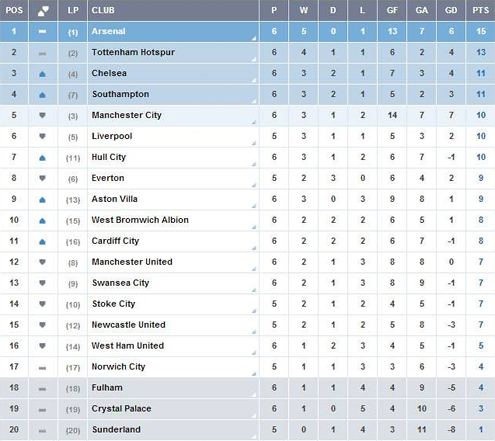Image resolution: width=495 pixels, height=441 pixels.
Task: Click West Ham United's down-arrow movement icon
Action: (x=42, y=346)
